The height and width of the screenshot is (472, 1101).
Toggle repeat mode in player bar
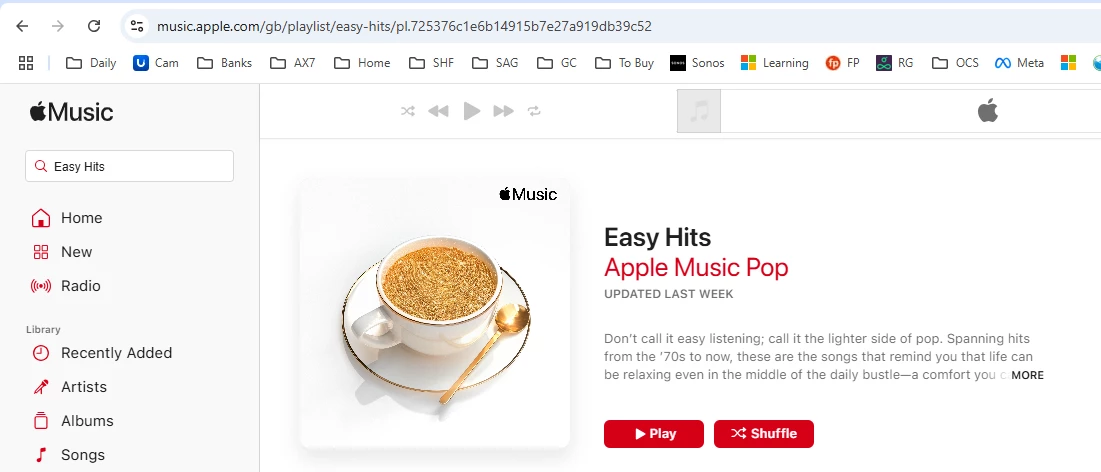(534, 111)
